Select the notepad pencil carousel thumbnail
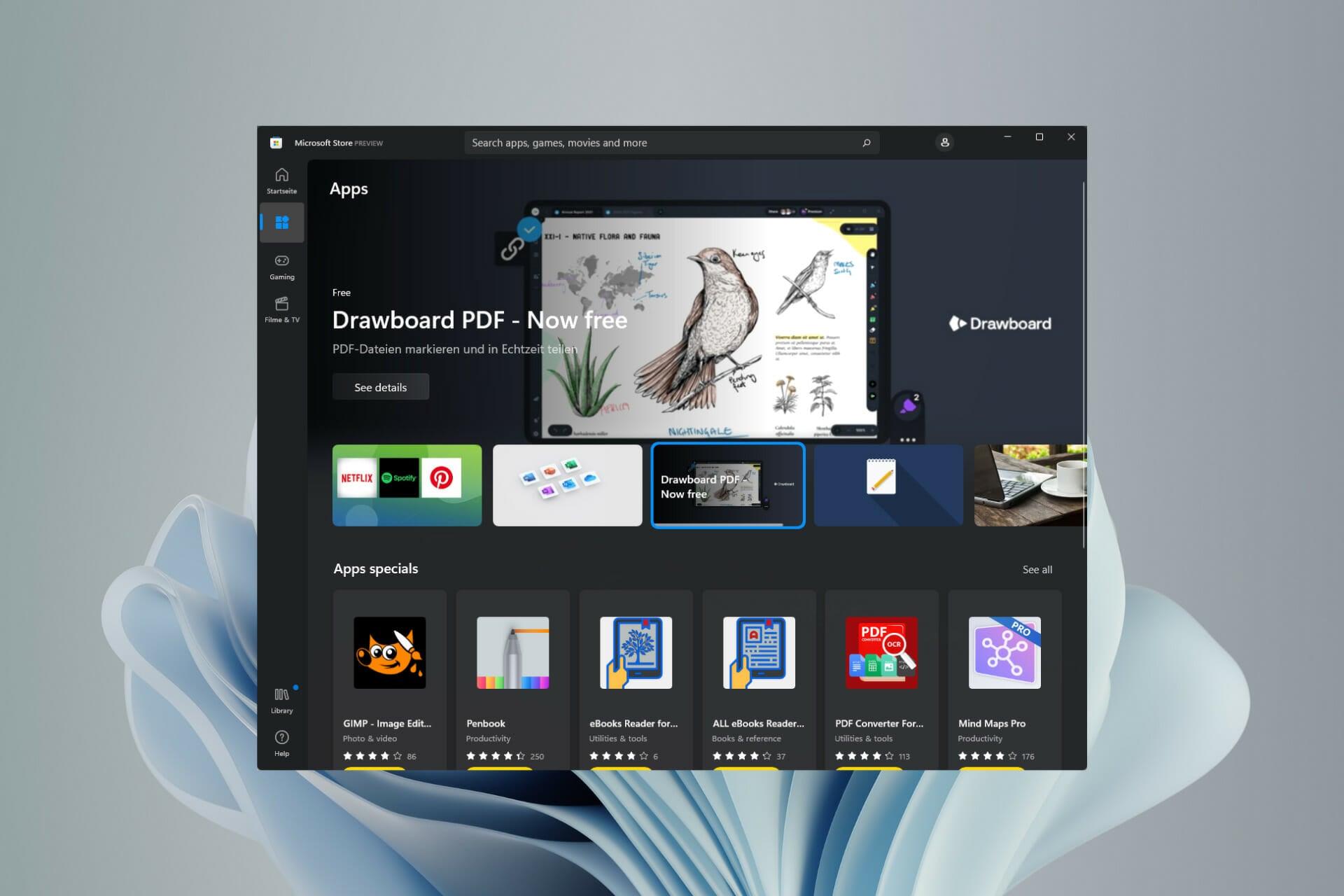The image size is (1344, 896). click(x=888, y=485)
